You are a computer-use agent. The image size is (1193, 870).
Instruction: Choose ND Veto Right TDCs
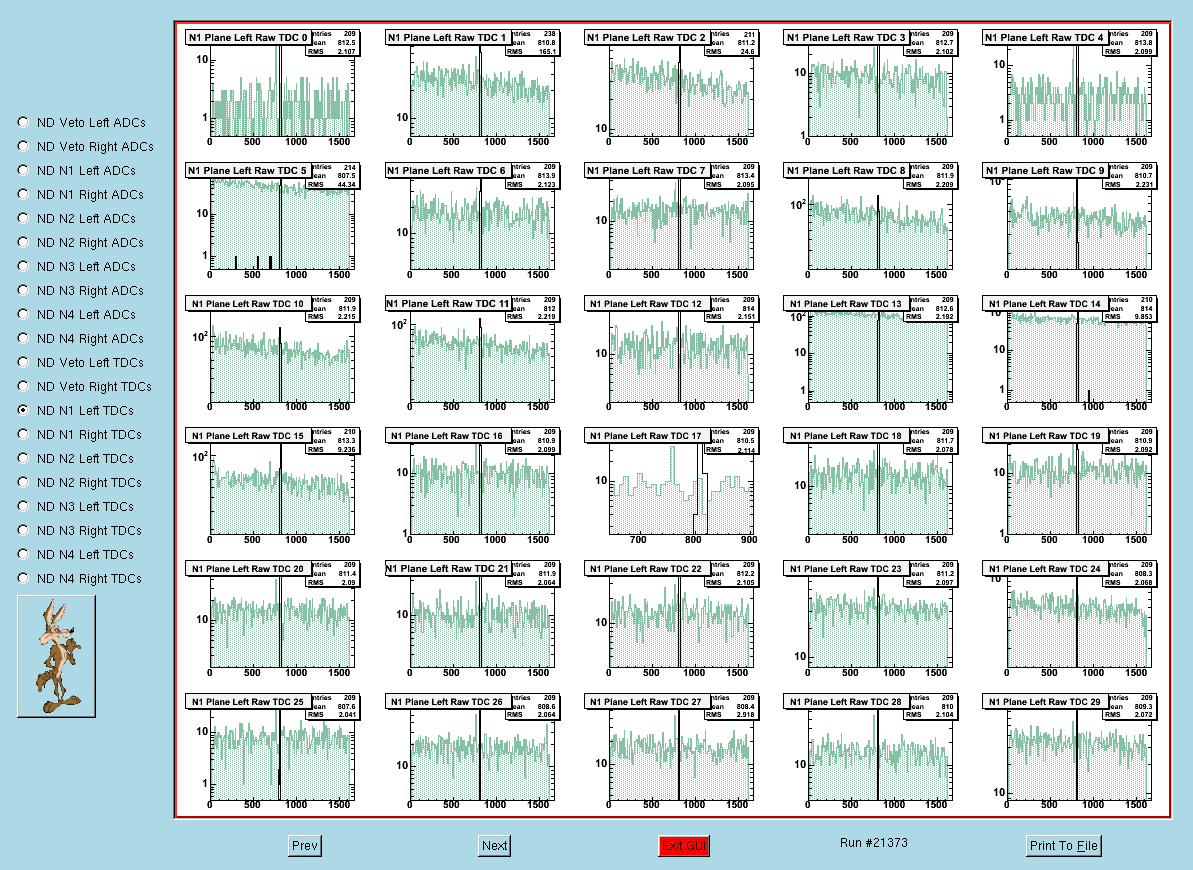pos(23,386)
